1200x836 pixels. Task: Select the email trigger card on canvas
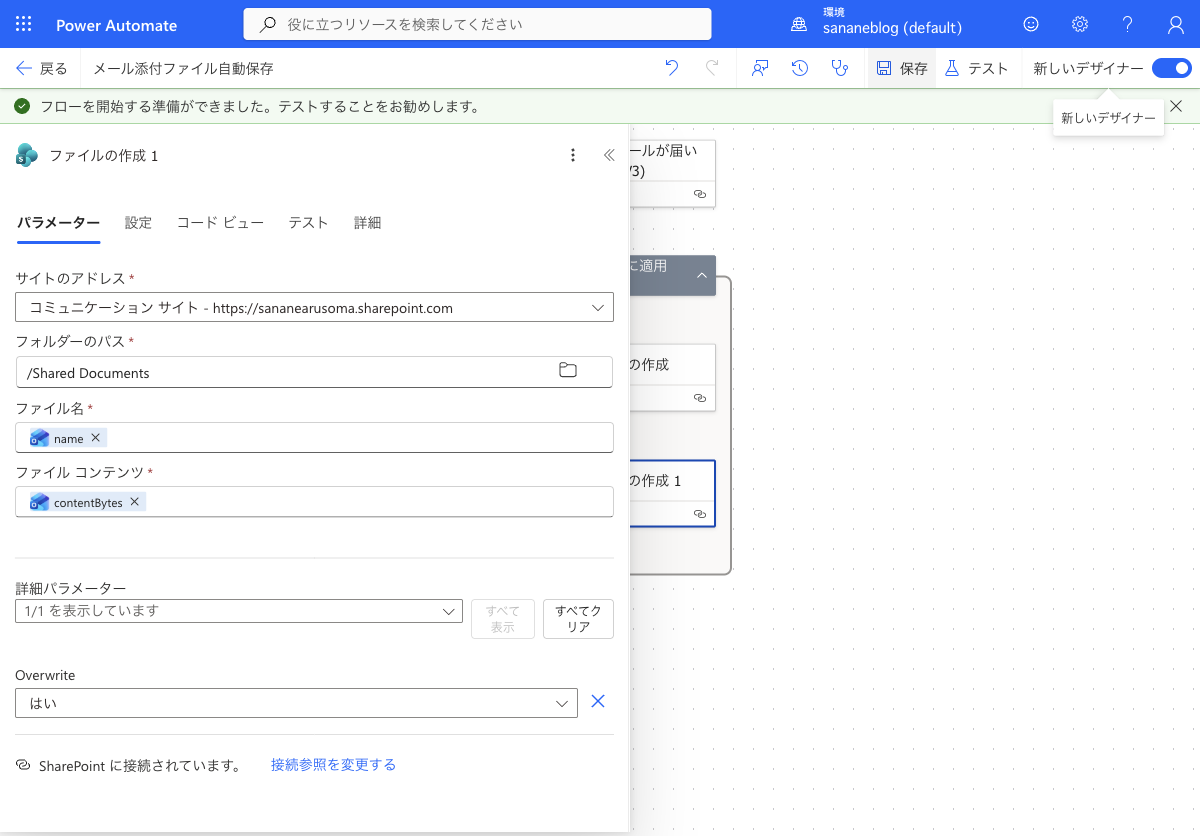coord(673,173)
